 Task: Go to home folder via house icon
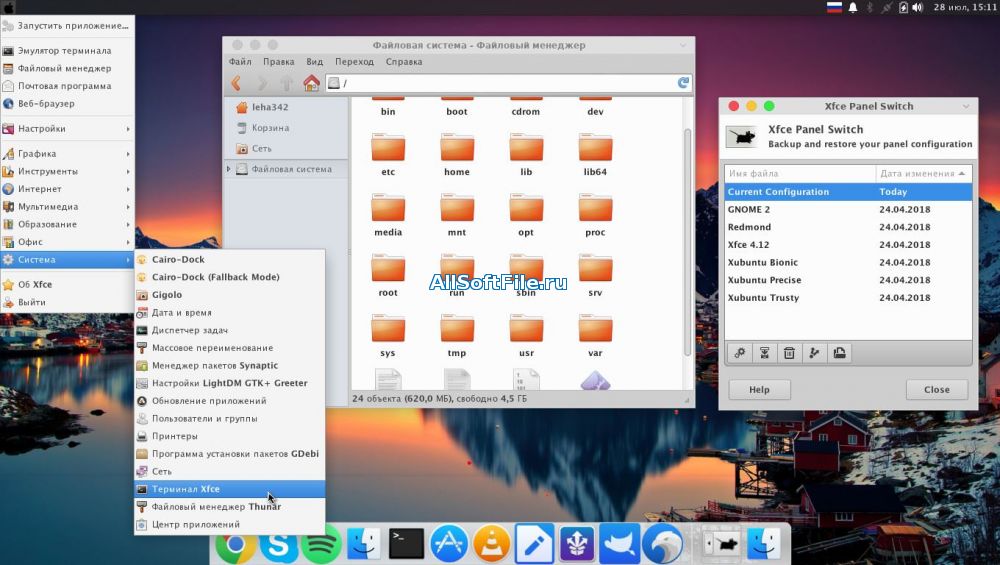tap(311, 83)
